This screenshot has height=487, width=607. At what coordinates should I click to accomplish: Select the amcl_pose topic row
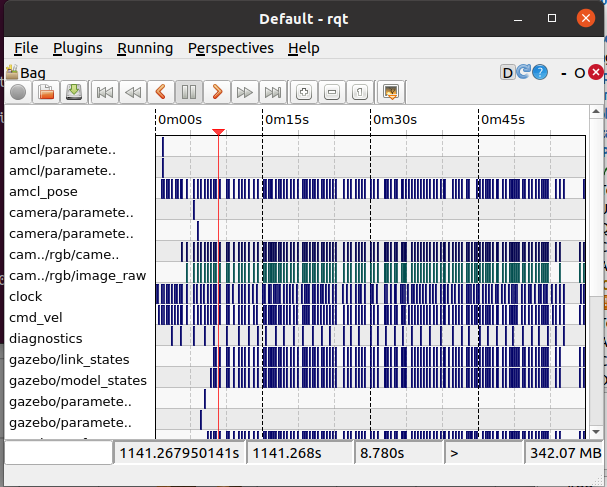(x=43, y=191)
